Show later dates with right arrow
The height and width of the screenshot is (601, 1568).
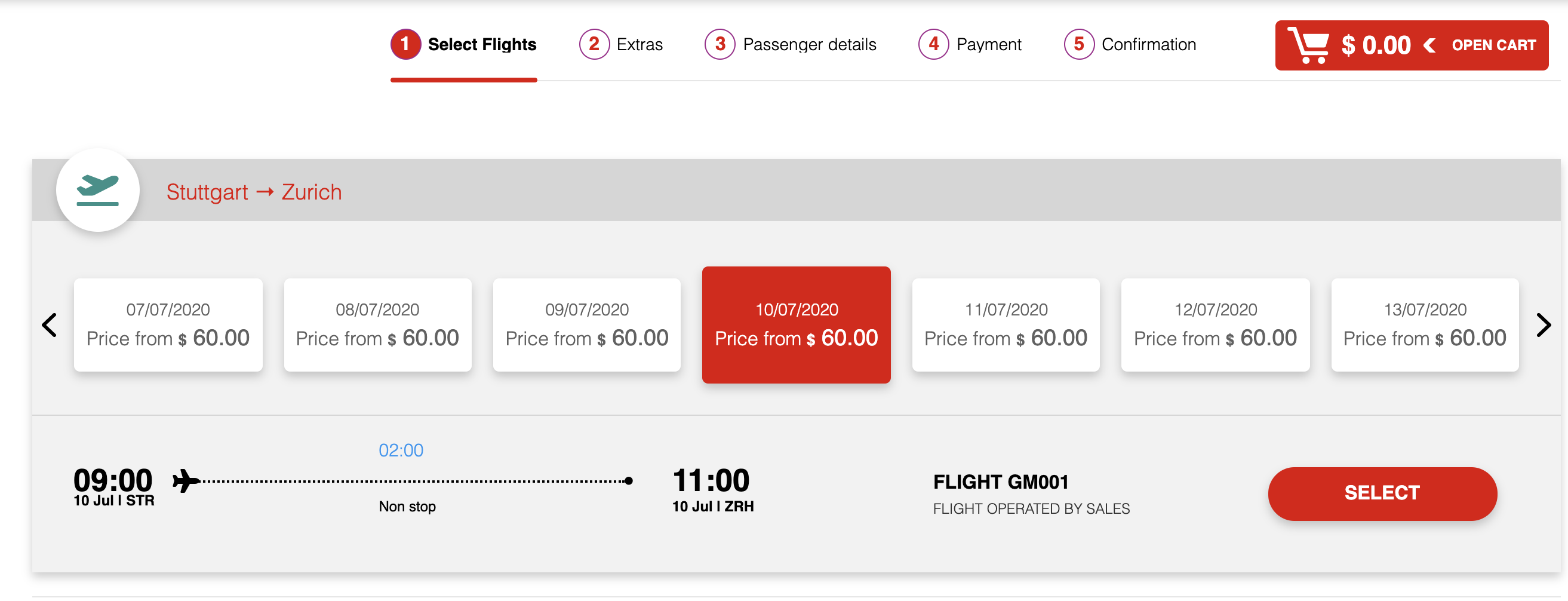click(x=1543, y=325)
